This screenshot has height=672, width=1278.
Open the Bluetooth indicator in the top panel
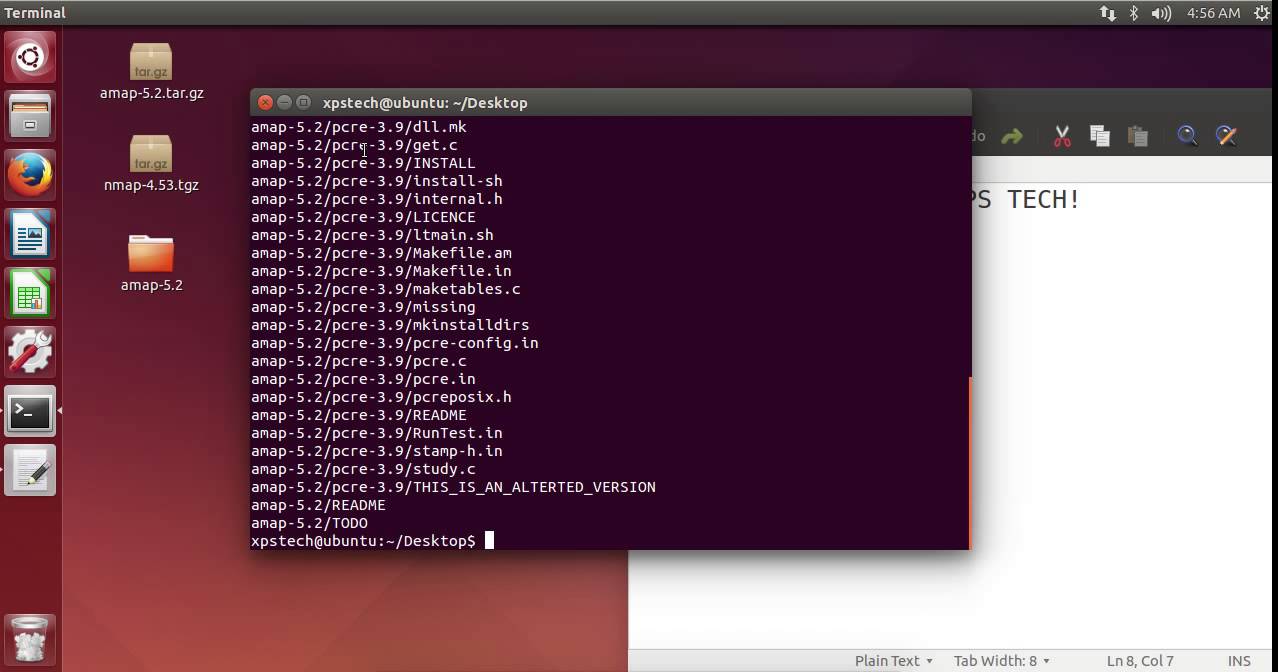click(1134, 13)
